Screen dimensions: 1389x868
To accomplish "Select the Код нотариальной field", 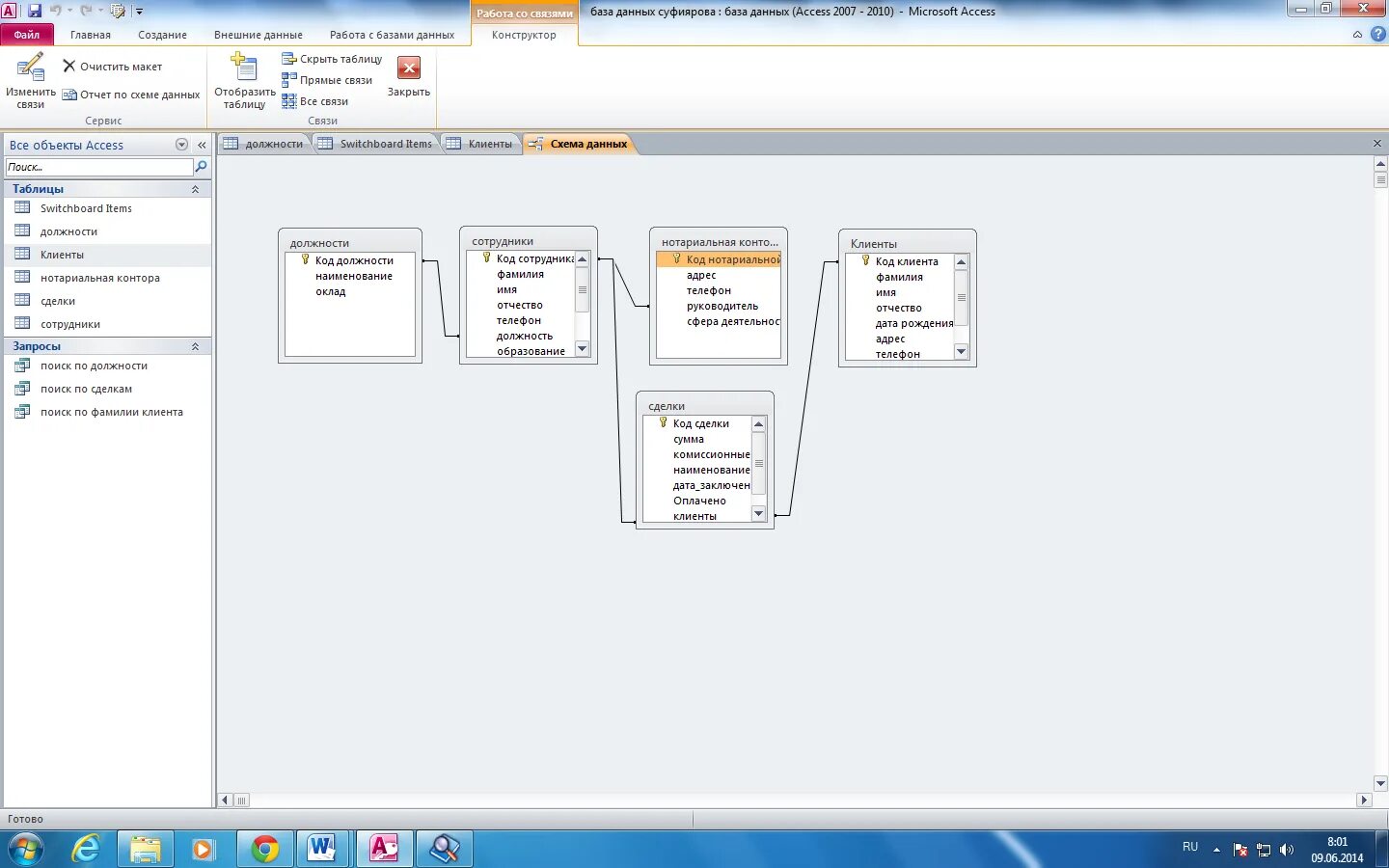I will pyautogui.click(x=719, y=259).
